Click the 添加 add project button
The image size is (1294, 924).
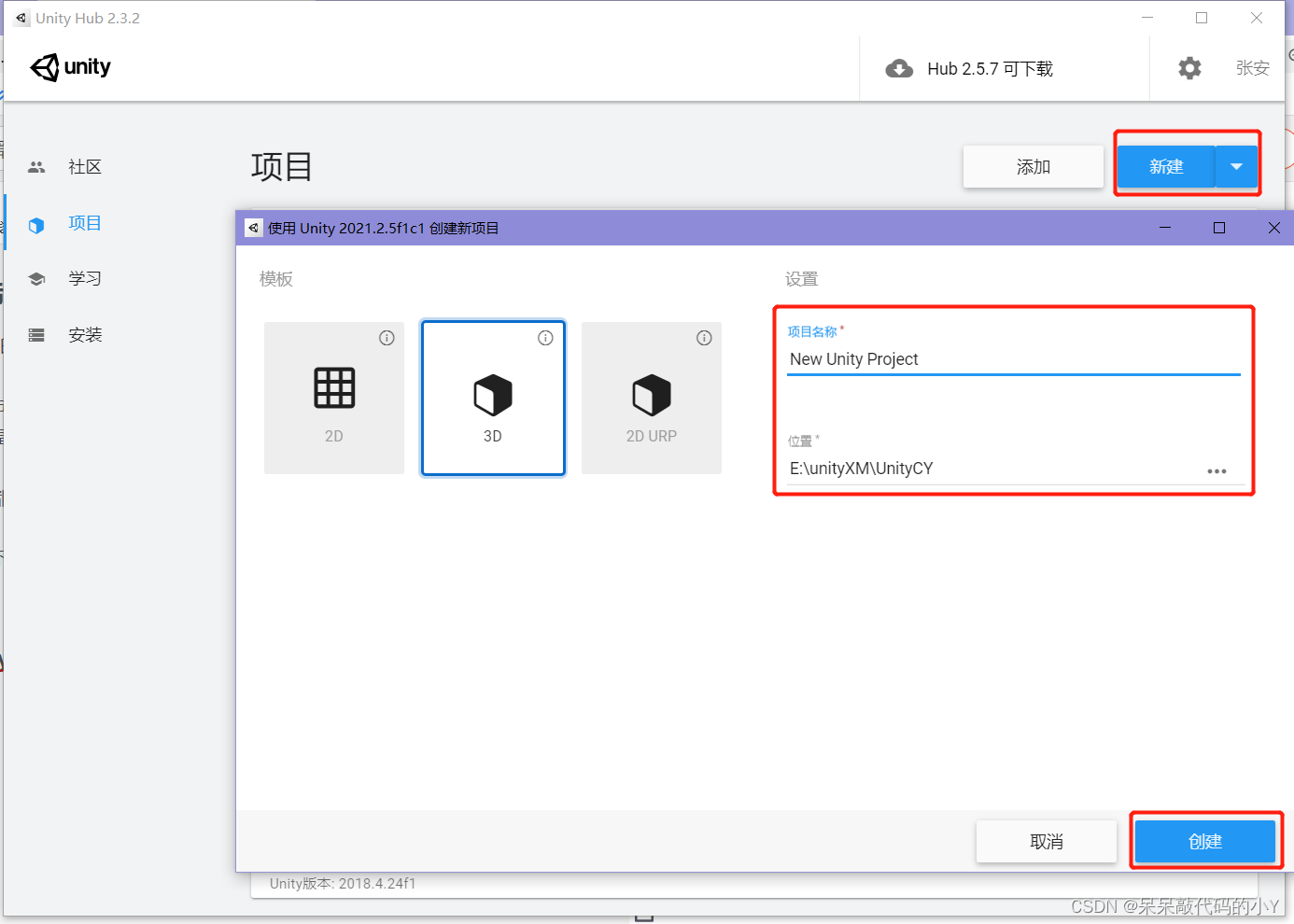point(1034,167)
